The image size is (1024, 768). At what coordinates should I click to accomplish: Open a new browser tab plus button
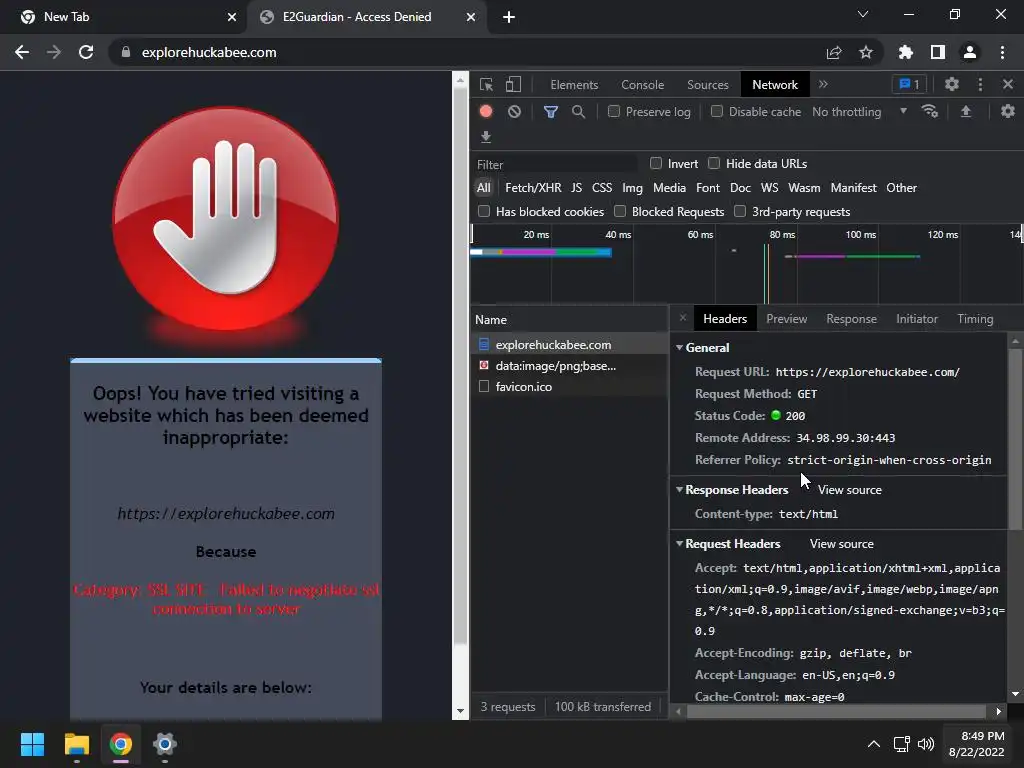click(509, 17)
